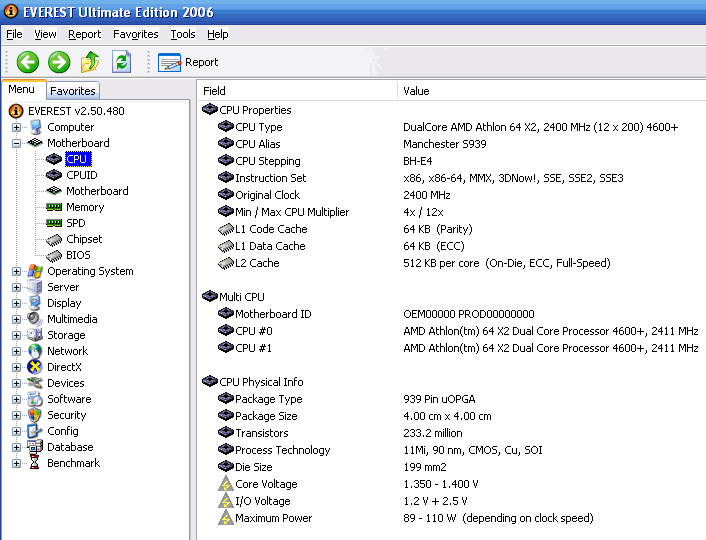Click the Storage drive icon
The width and height of the screenshot is (706, 540).
click(x=35, y=335)
